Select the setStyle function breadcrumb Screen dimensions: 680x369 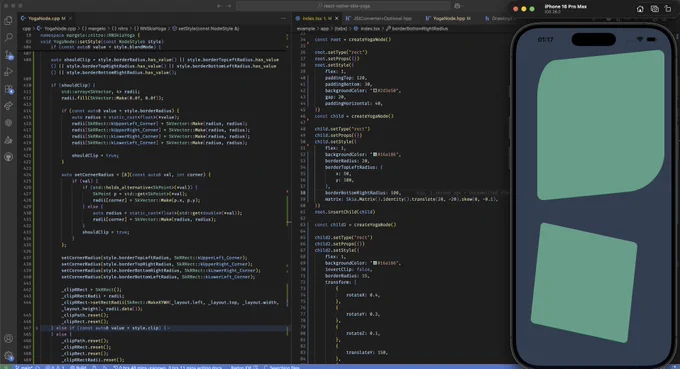click(206, 29)
